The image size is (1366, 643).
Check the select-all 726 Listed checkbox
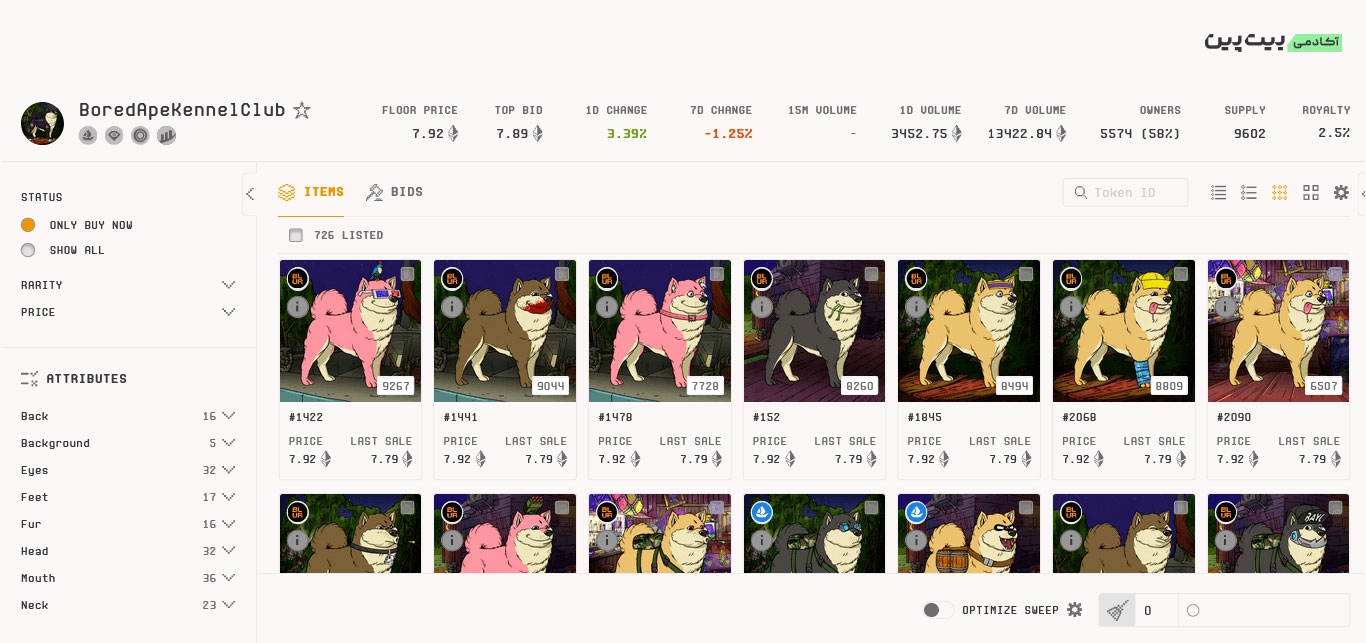[x=295, y=235]
